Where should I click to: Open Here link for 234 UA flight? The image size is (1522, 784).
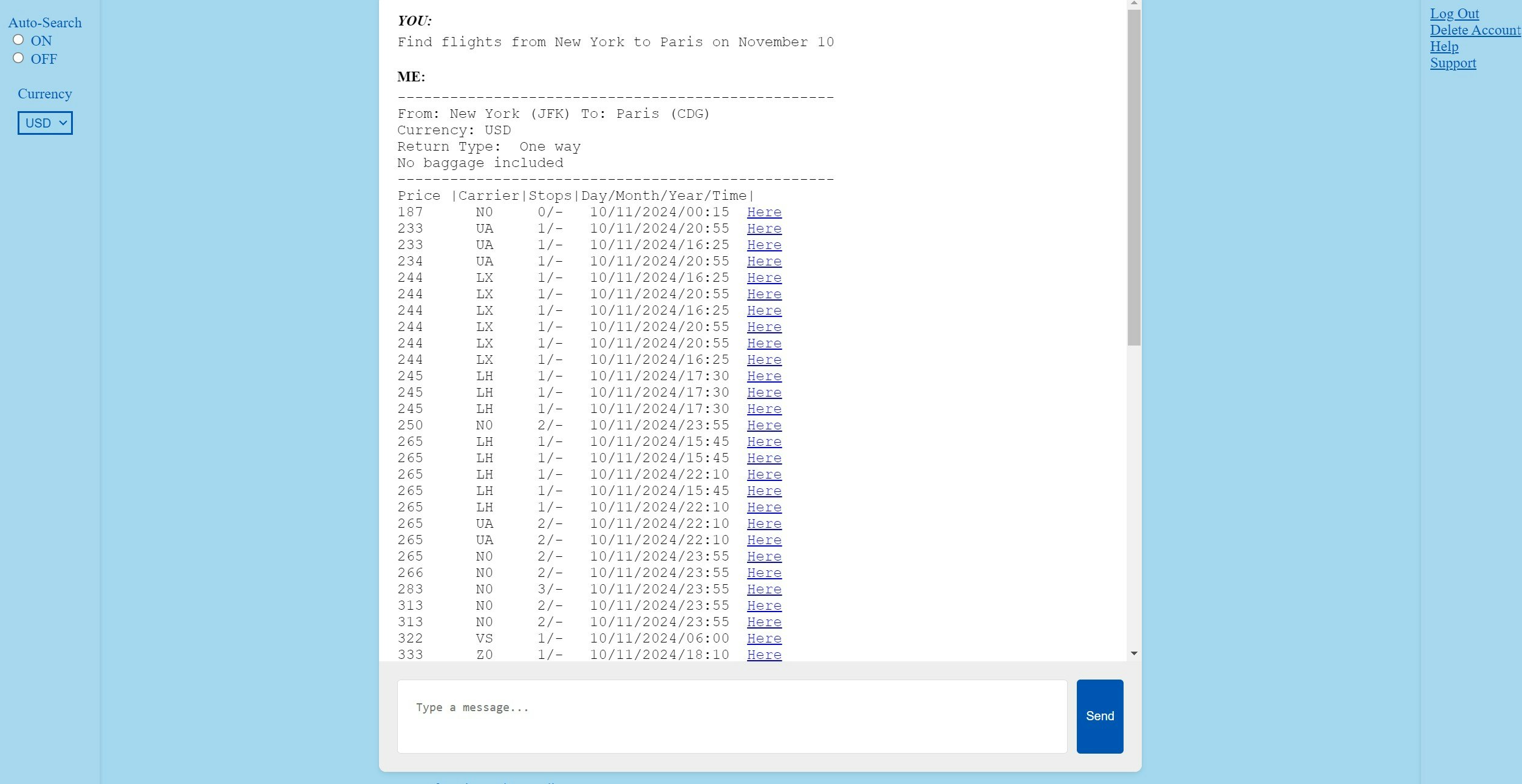click(x=763, y=261)
